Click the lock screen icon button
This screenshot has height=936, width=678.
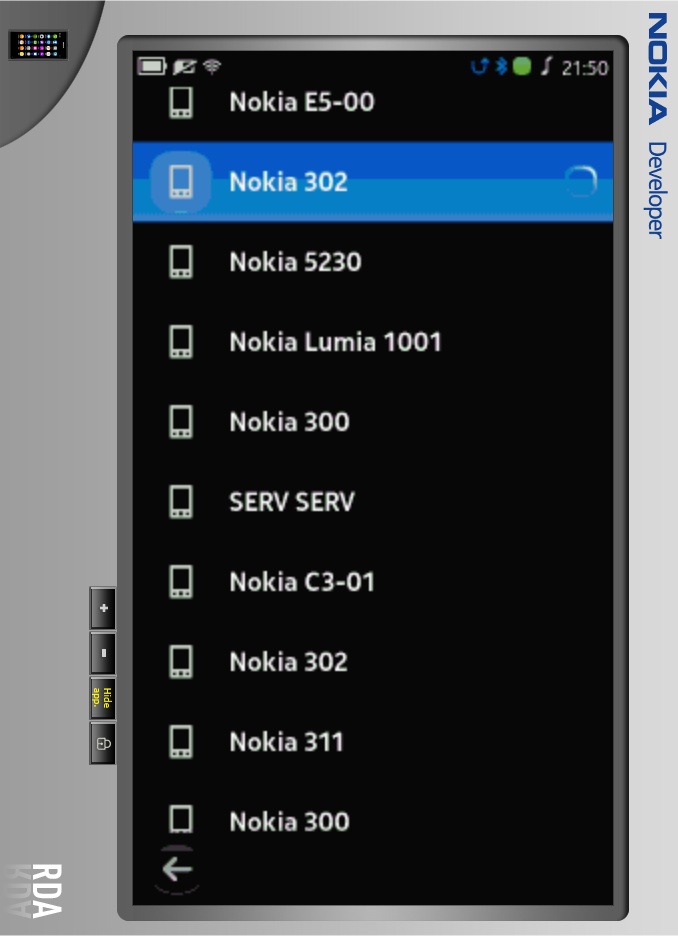coord(103,743)
